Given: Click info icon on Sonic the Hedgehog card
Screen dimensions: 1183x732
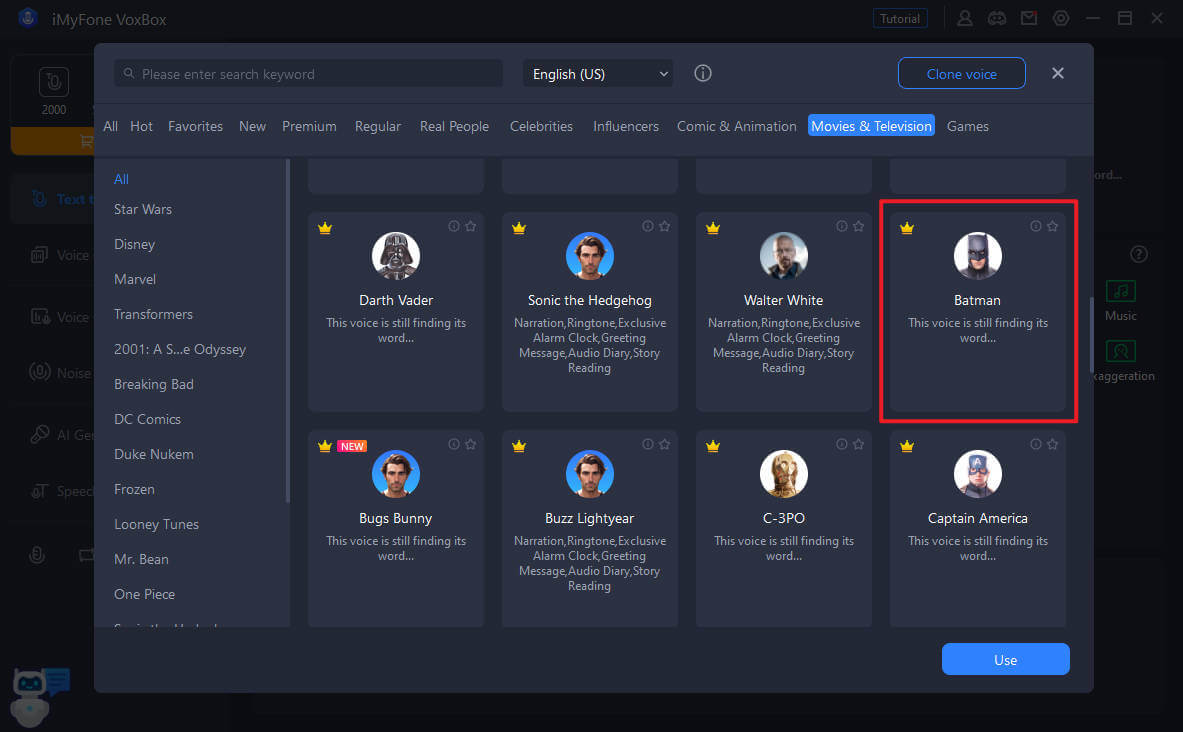Looking at the screenshot, I should click(647, 226).
